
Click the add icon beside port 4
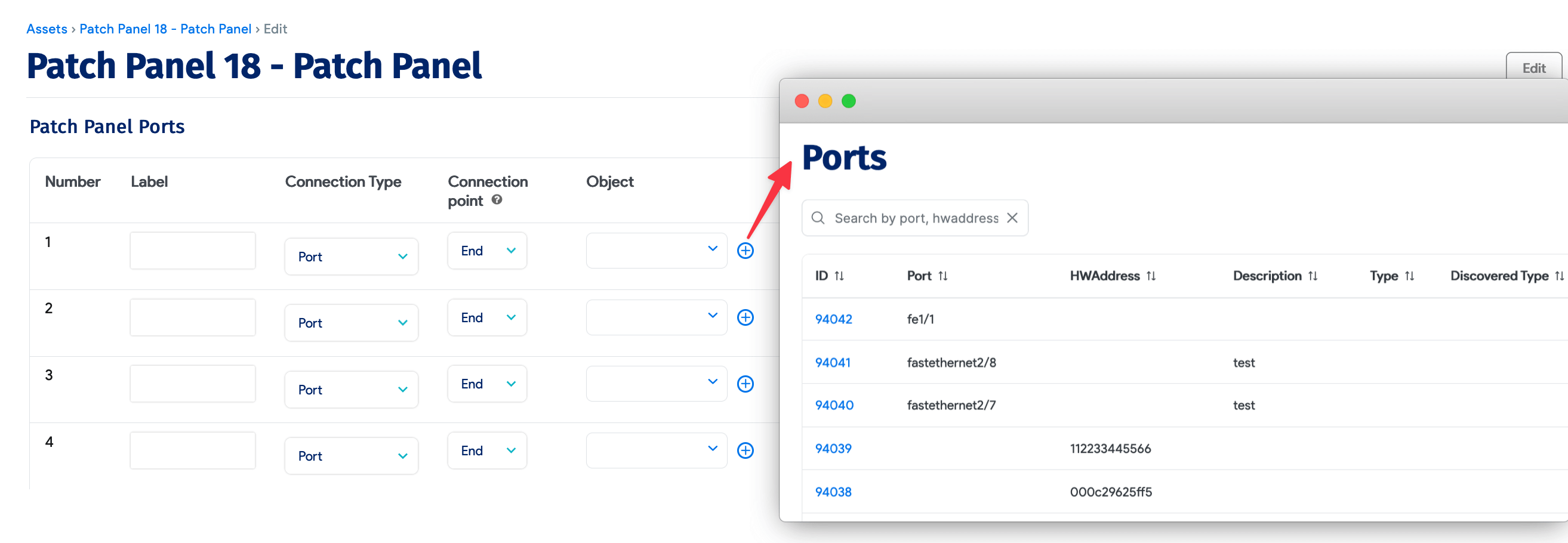tap(746, 451)
